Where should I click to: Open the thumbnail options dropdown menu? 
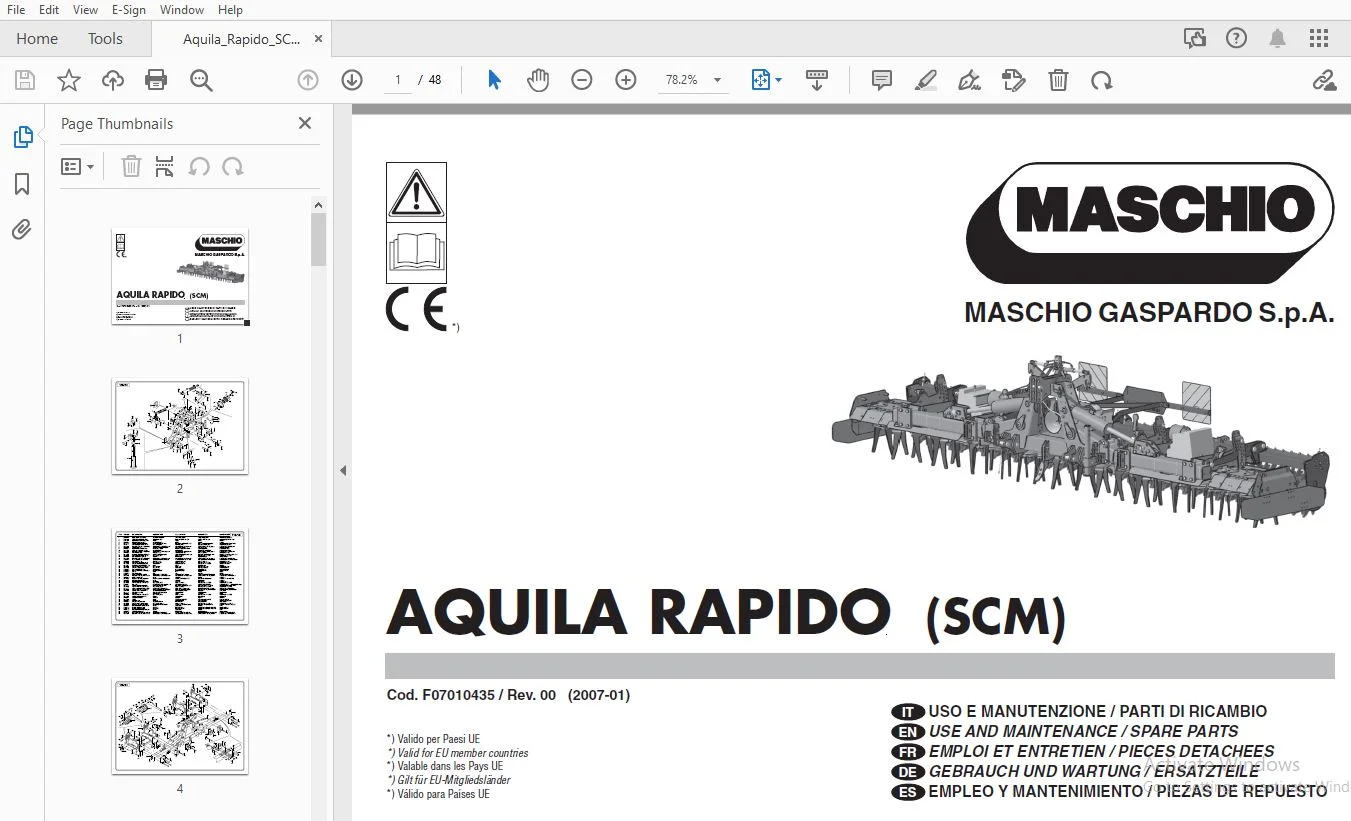(x=77, y=167)
